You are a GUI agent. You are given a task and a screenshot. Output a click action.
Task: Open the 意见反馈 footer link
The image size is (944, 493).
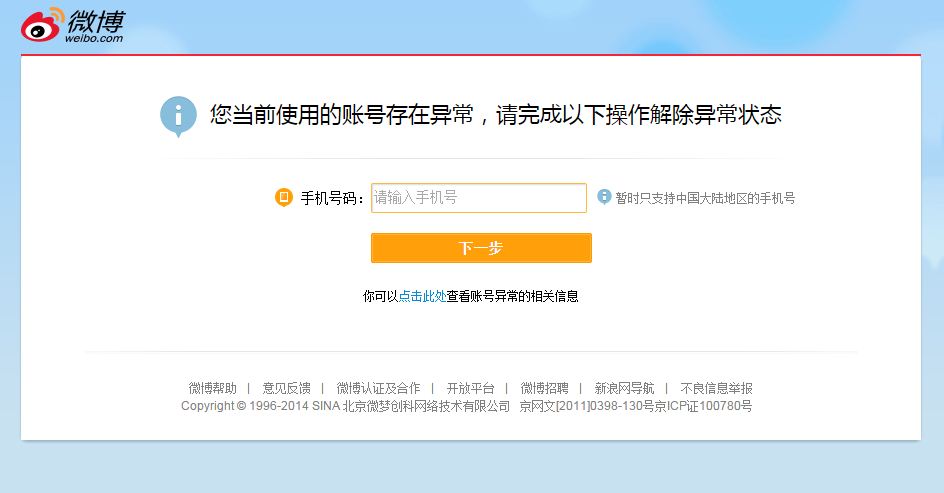coord(287,388)
